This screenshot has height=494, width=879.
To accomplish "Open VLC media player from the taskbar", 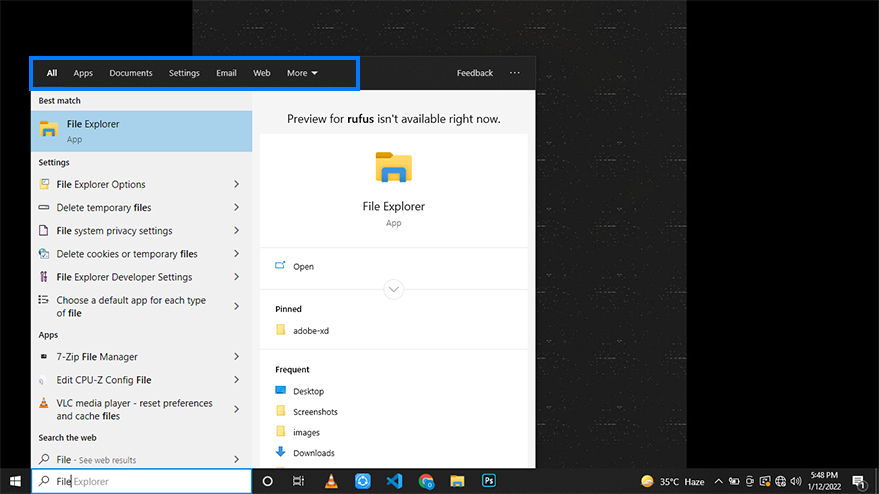I will tap(330, 481).
